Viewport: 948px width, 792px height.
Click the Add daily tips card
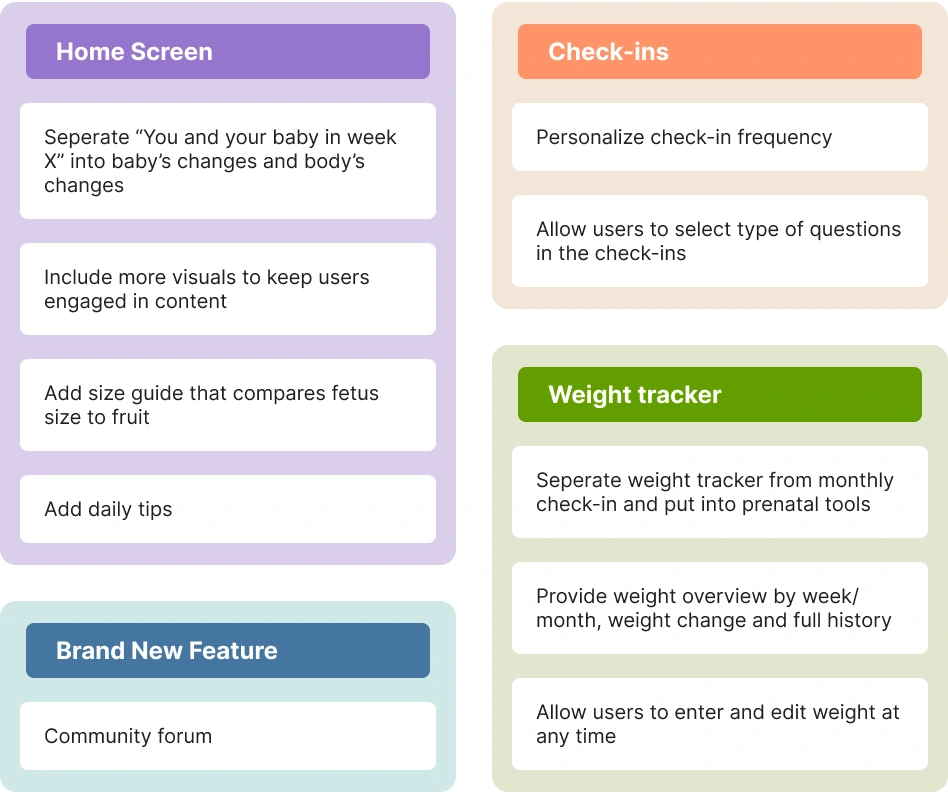click(x=228, y=509)
